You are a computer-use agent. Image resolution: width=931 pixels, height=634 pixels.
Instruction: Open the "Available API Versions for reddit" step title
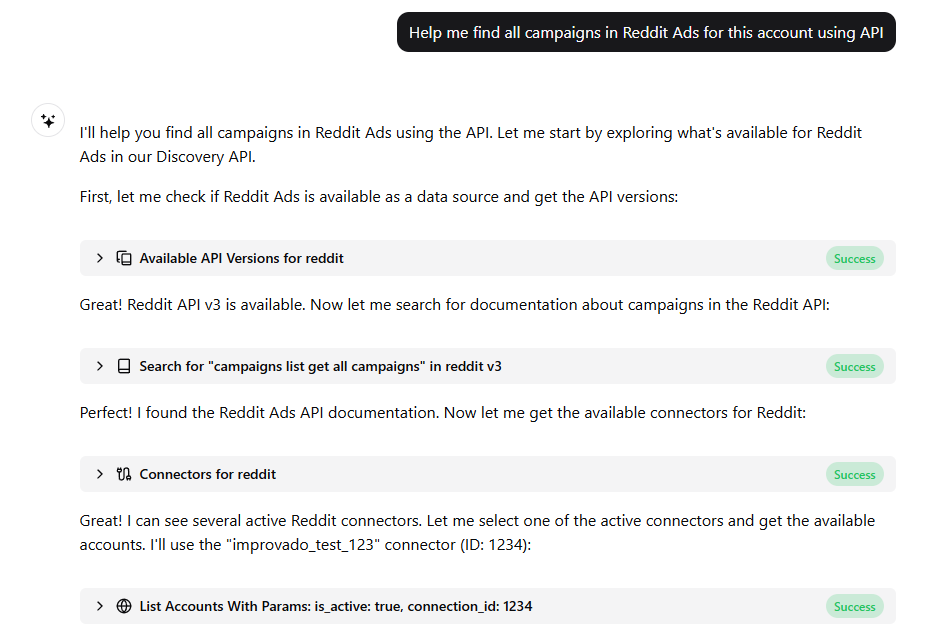(x=241, y=258)
